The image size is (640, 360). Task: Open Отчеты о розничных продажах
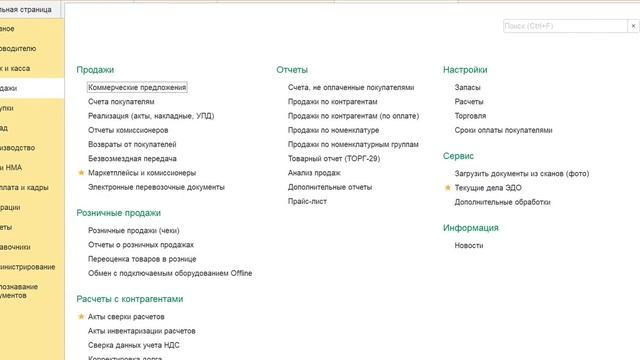pyautogui.click(x=141, y=245)
